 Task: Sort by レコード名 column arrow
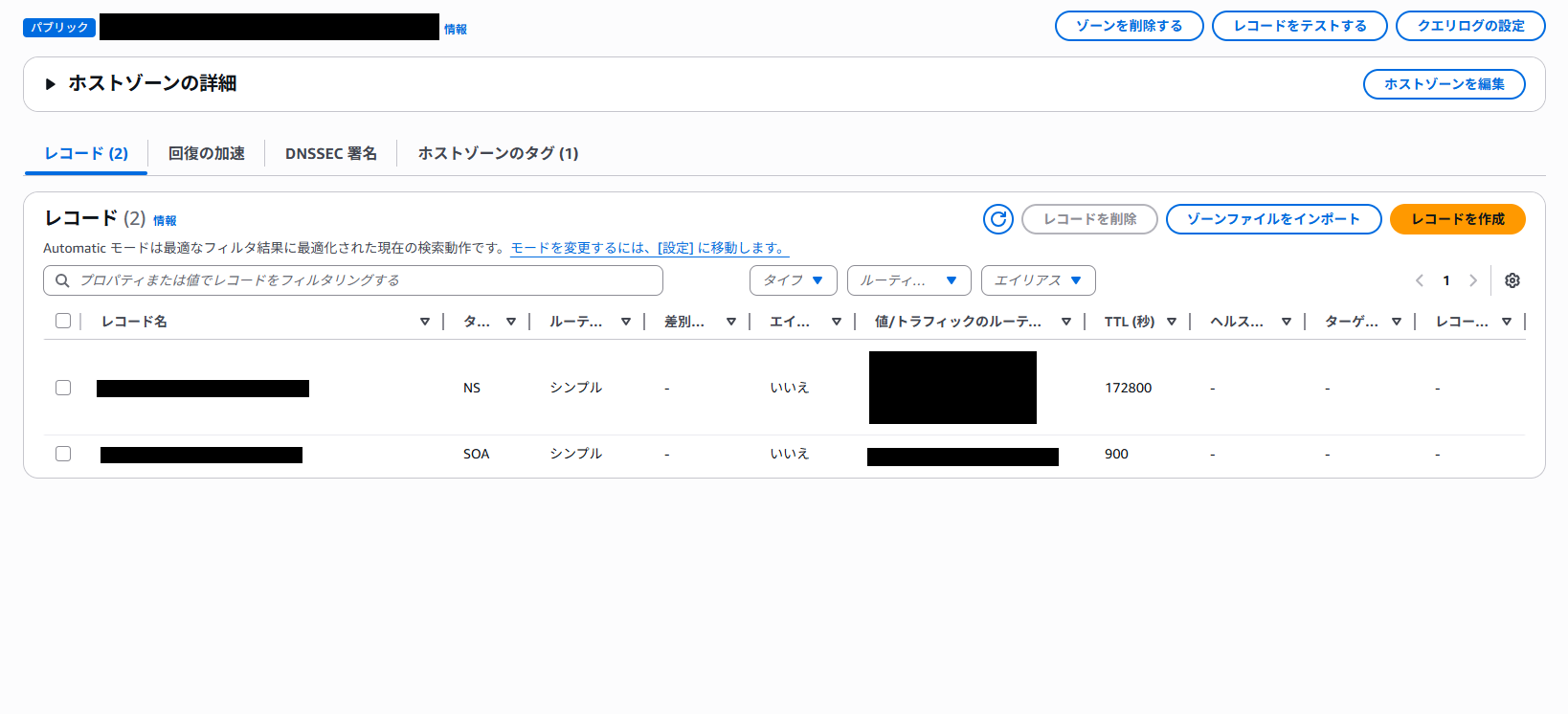pos(425,322)
